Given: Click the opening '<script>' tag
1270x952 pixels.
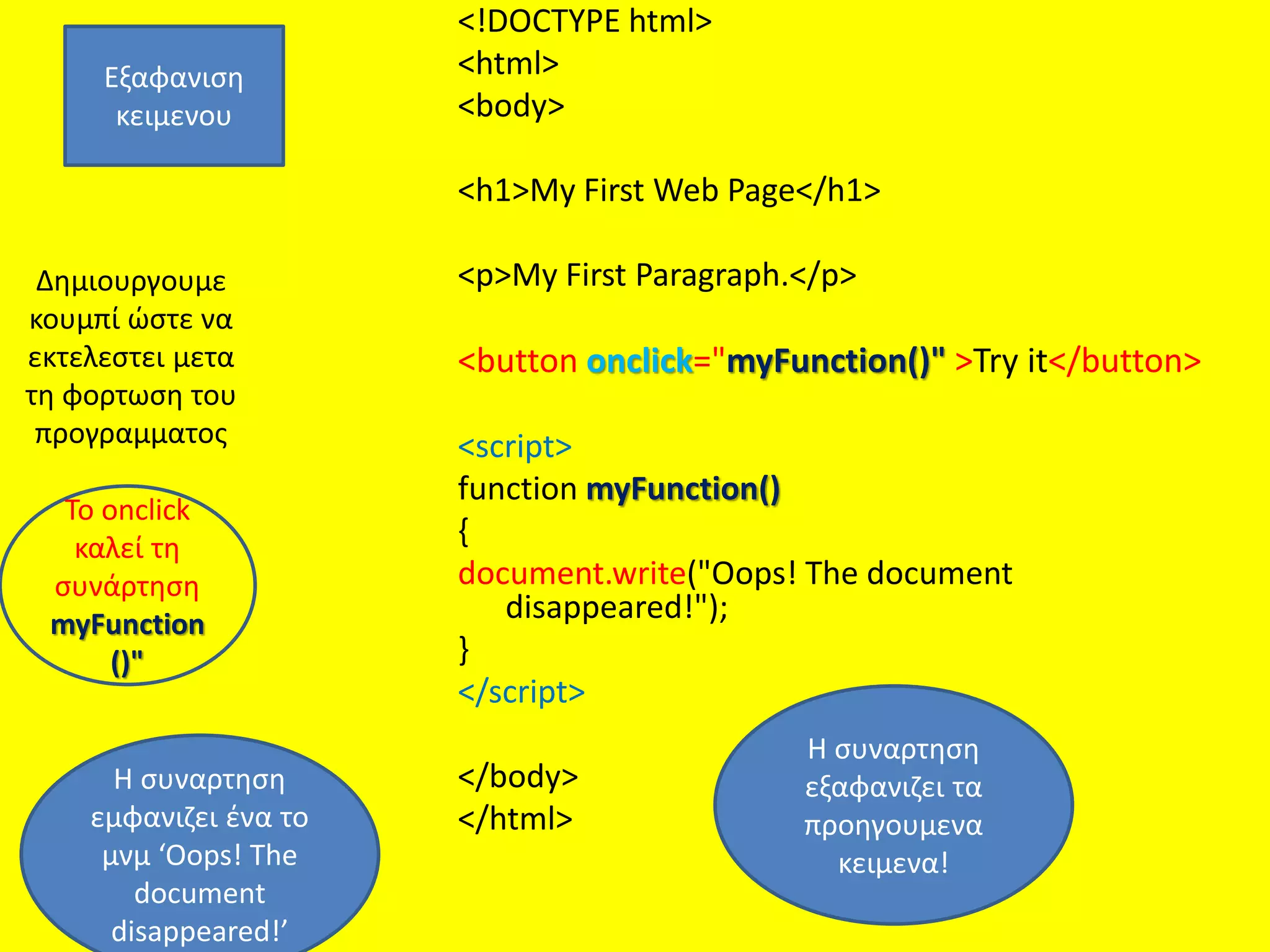Looking at the screenshot, I should click(515, 447).
